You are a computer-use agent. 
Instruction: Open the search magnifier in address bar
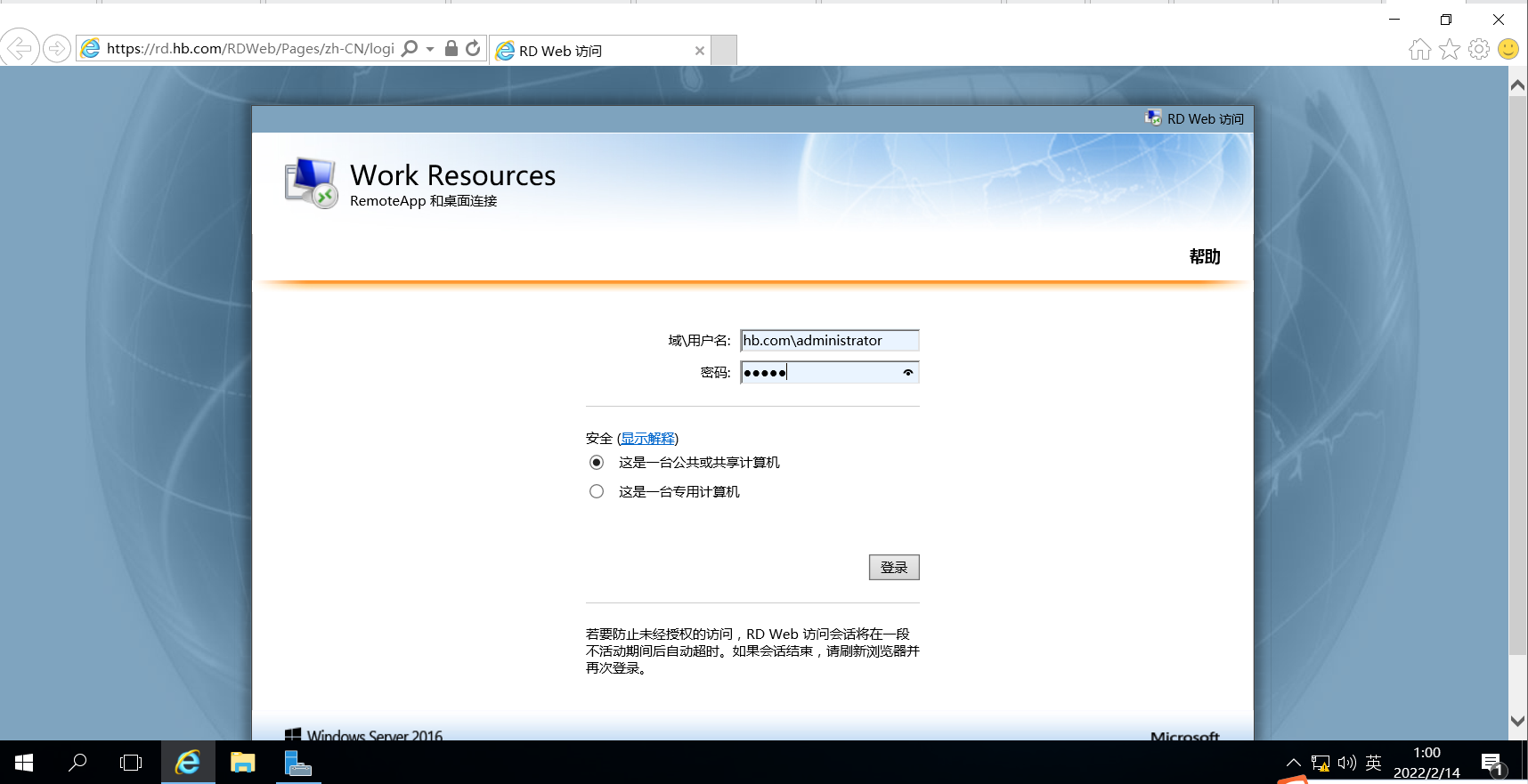tap(410, 48)
